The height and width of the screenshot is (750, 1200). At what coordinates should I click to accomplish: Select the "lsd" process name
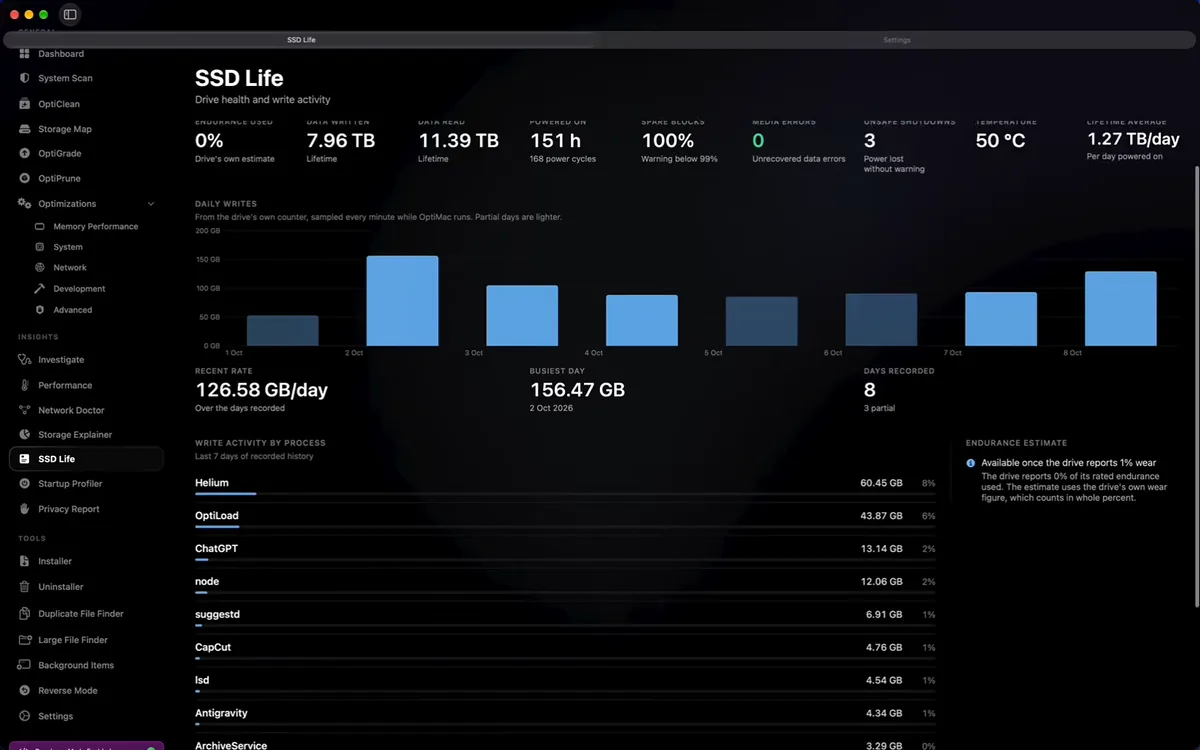[202, 681]
